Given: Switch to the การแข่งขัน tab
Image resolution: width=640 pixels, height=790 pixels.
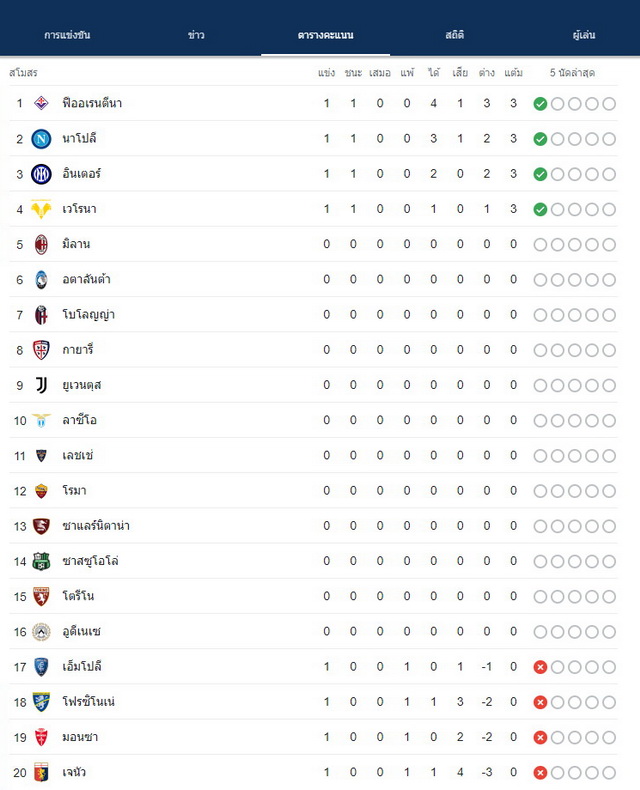Looking at the screenshot, I should pyautogui.click(x=67, y=35).
